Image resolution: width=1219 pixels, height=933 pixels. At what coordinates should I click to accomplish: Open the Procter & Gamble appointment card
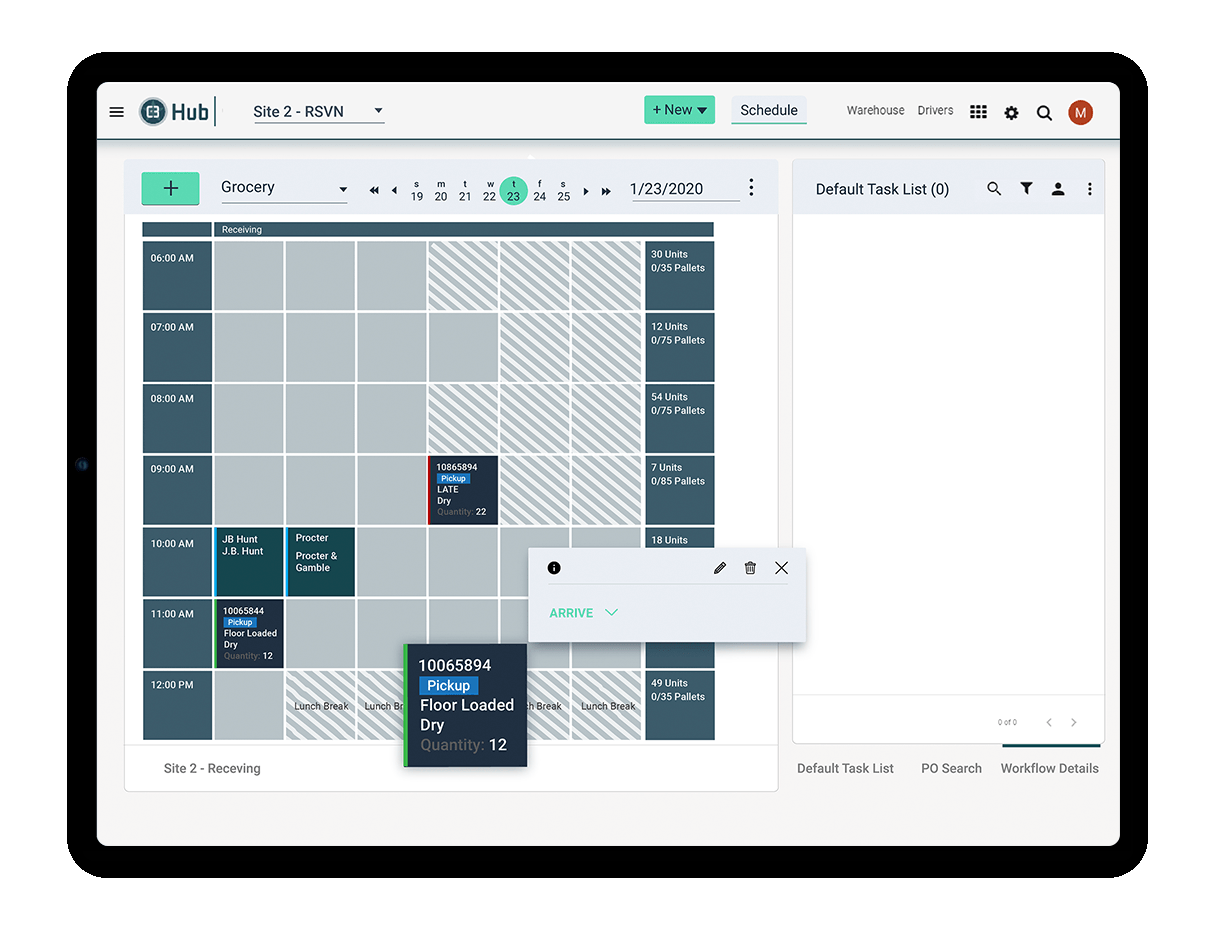pos(320,562)
